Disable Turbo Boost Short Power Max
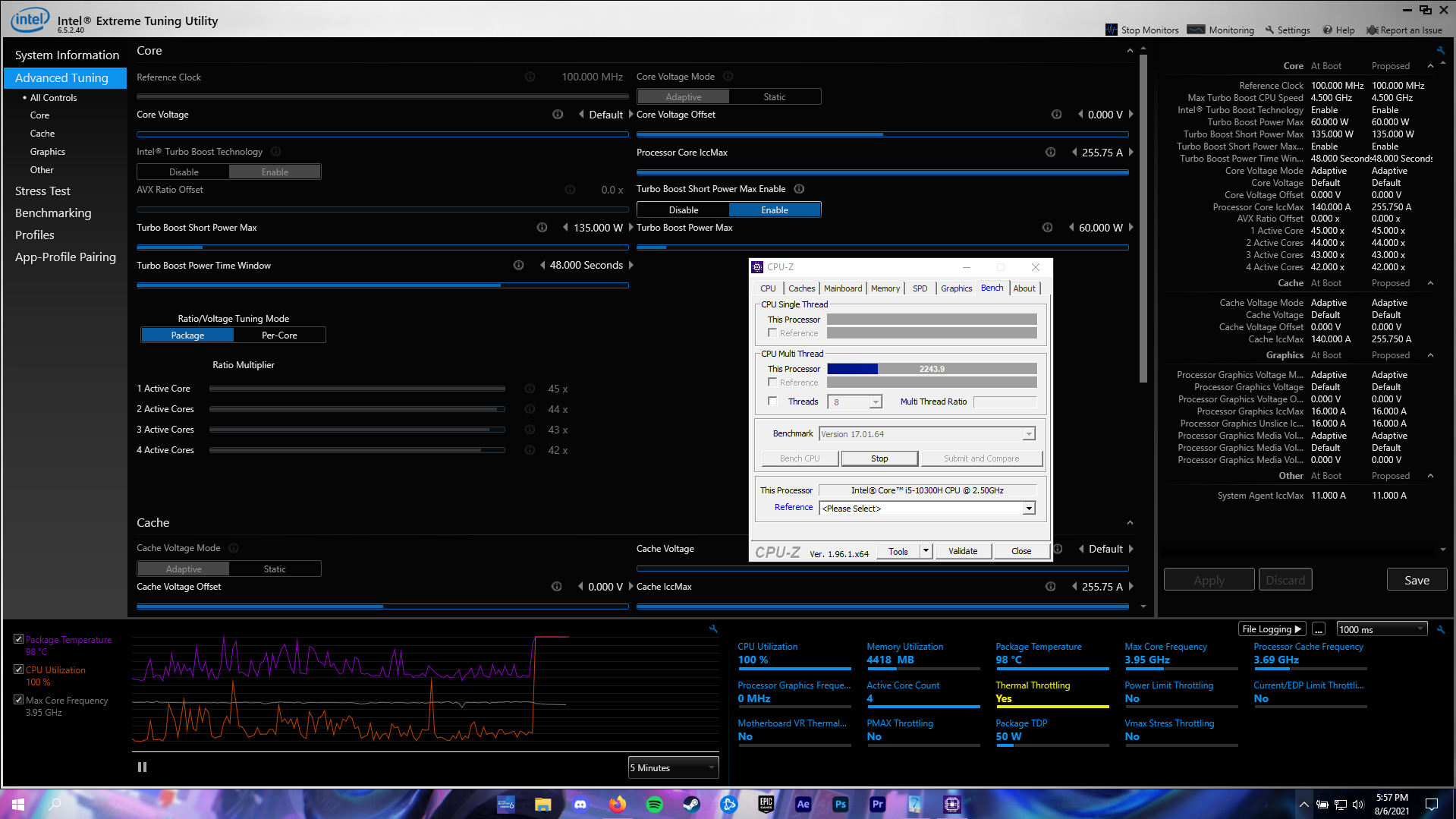Screen dimensions: 1456x819 point(684,210)
